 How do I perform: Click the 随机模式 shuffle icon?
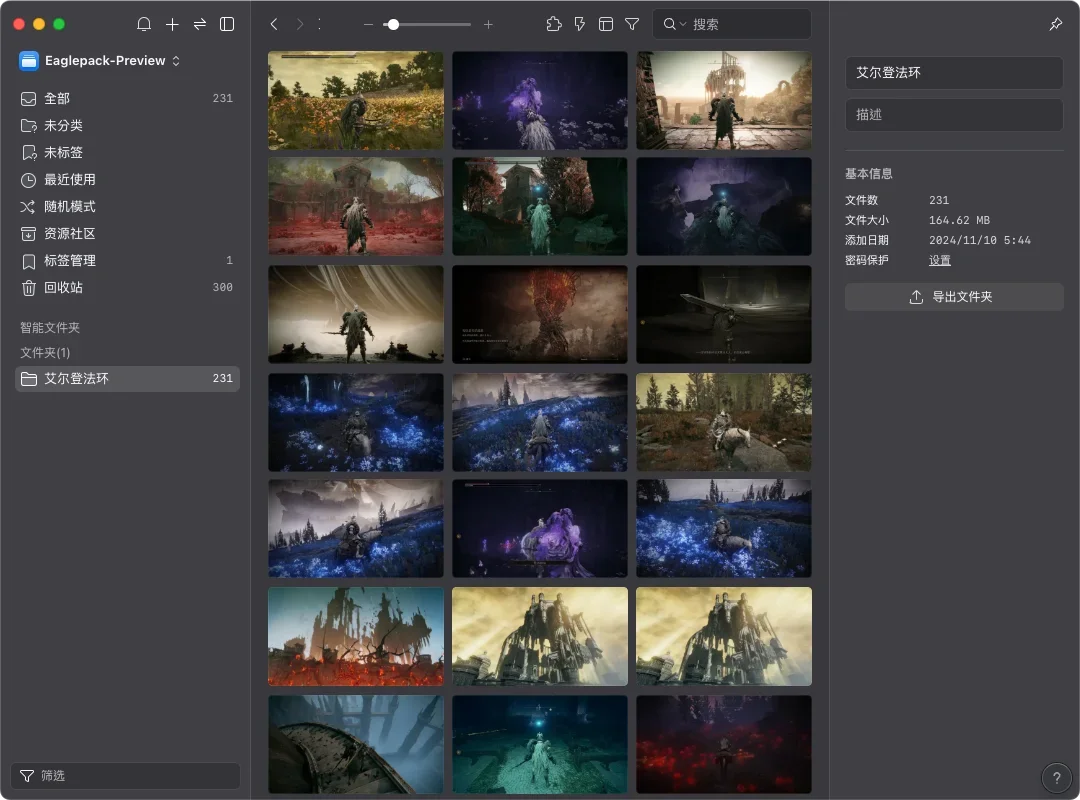coord(28,207)
